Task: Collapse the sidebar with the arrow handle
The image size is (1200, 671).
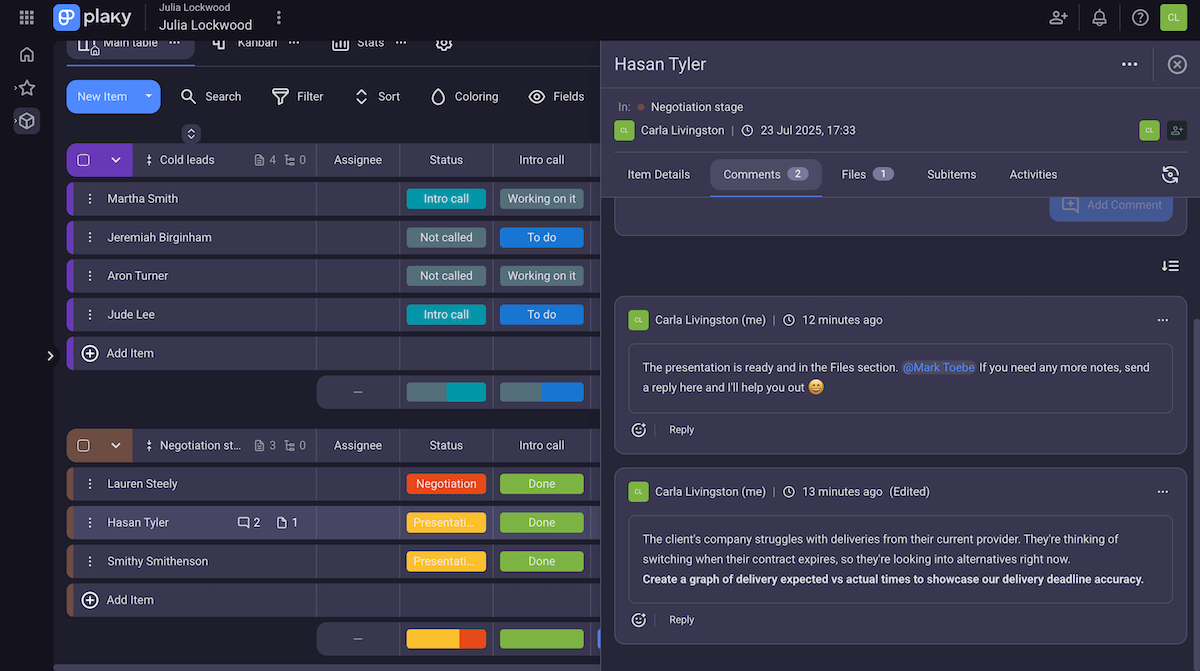Action: [50, 355]
